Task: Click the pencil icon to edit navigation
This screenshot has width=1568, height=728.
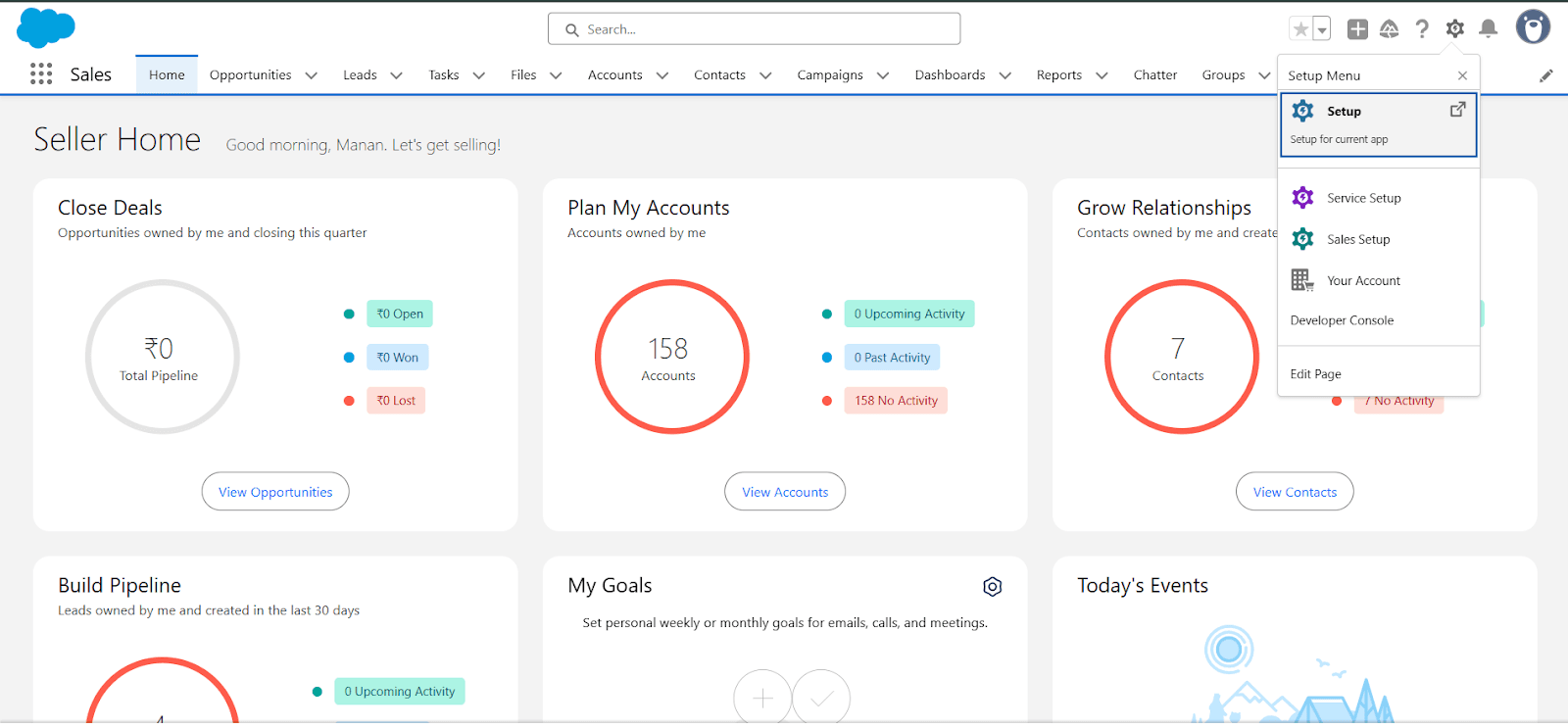Action: click(x=1546, y=75)
